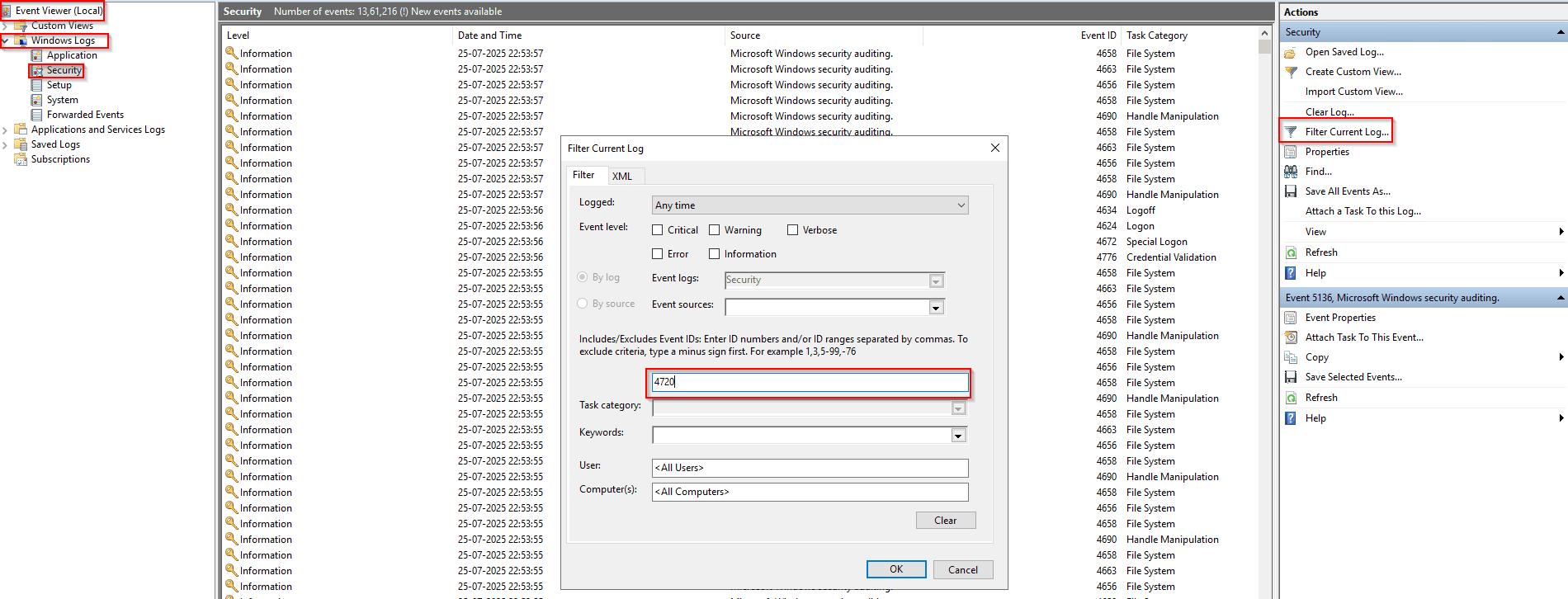1568x599 pixels.
Task: Click the Filter Current Log funnel icon
Action: [1291, 132]
